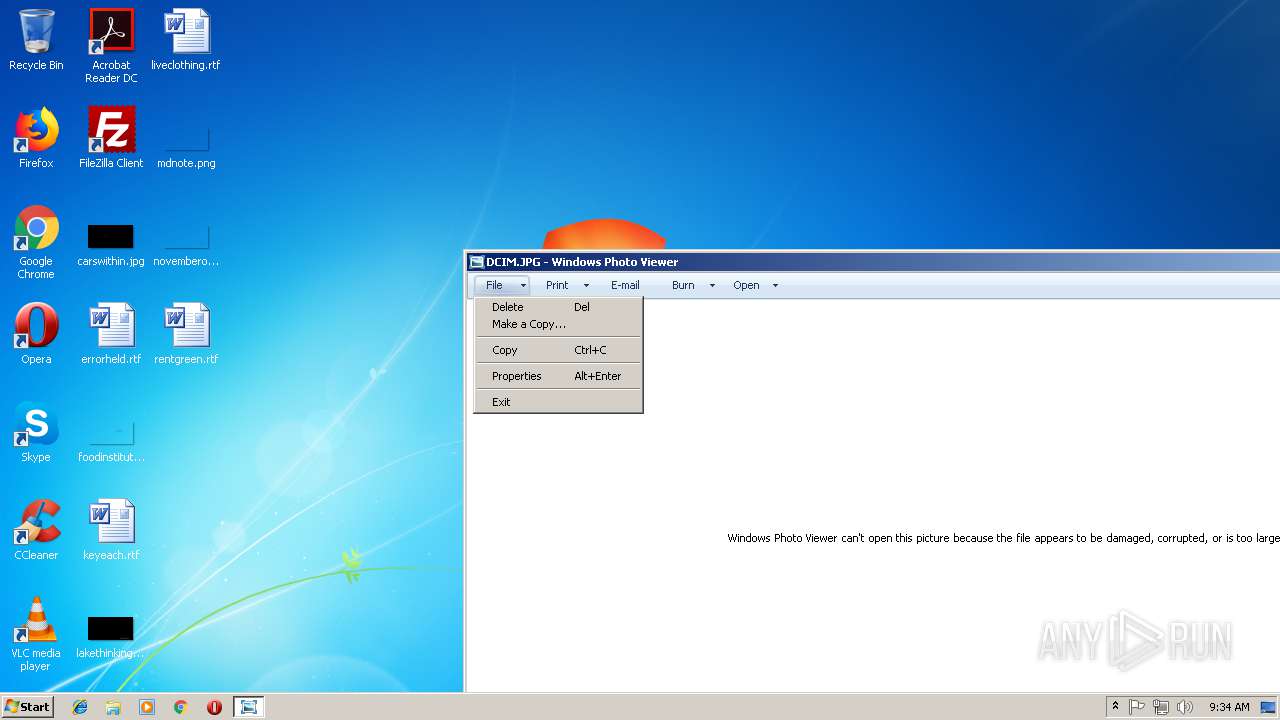The height and width of the screenshot is (720, 1280).
Task: Open the 9:34 AM clock
Action: tap(1229, 707)
